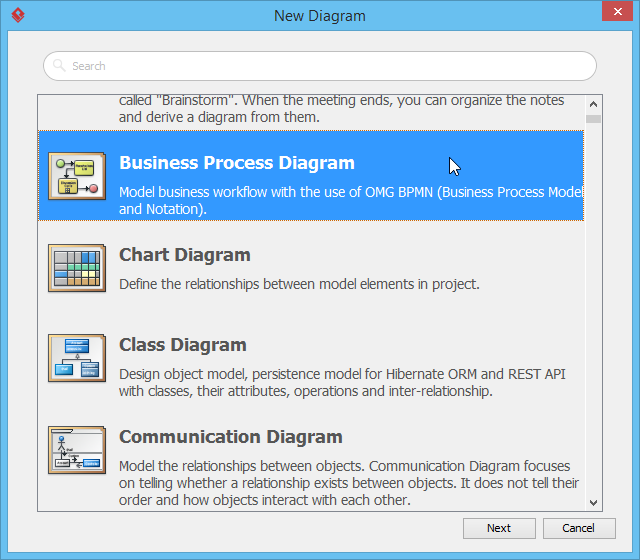Click scrollbar down arrow in diagram list
Screen dimensions: 640x560
point(593,502)
